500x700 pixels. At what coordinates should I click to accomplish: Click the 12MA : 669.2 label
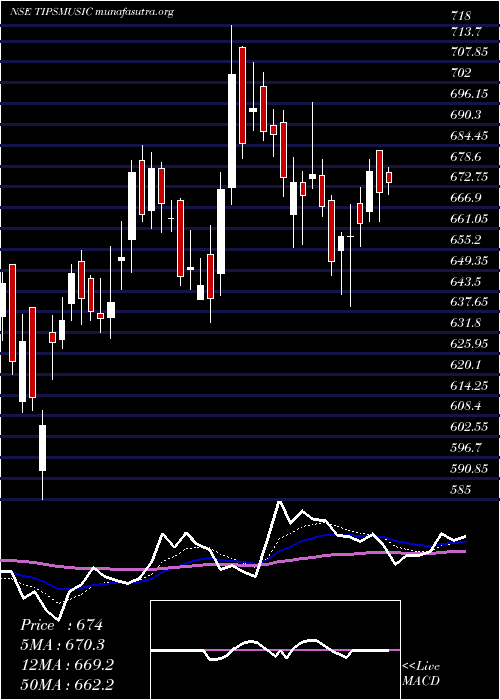coord(67,665)
